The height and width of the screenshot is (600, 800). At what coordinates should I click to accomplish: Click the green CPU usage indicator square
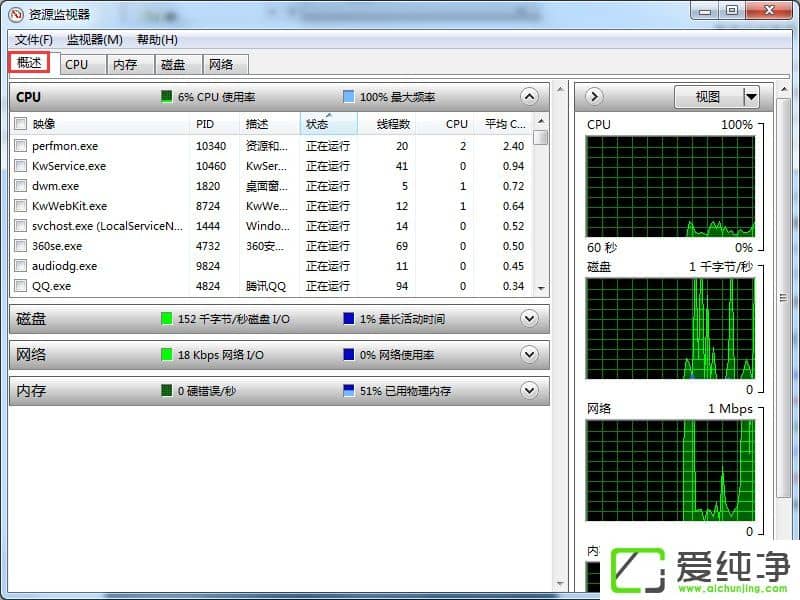166,96
